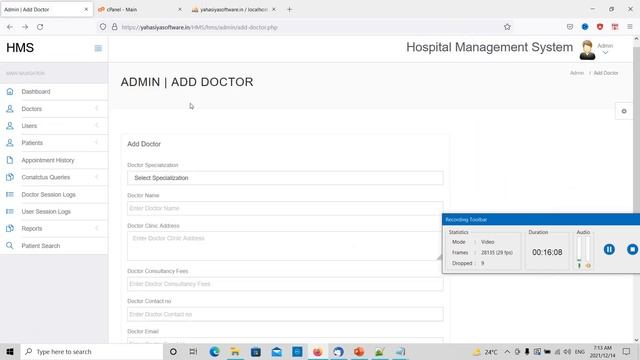This screenshot has height=360, width=640.
Task: Click the taskbar clock showing 7:13 AM
Action: click(x=603, y=351)
